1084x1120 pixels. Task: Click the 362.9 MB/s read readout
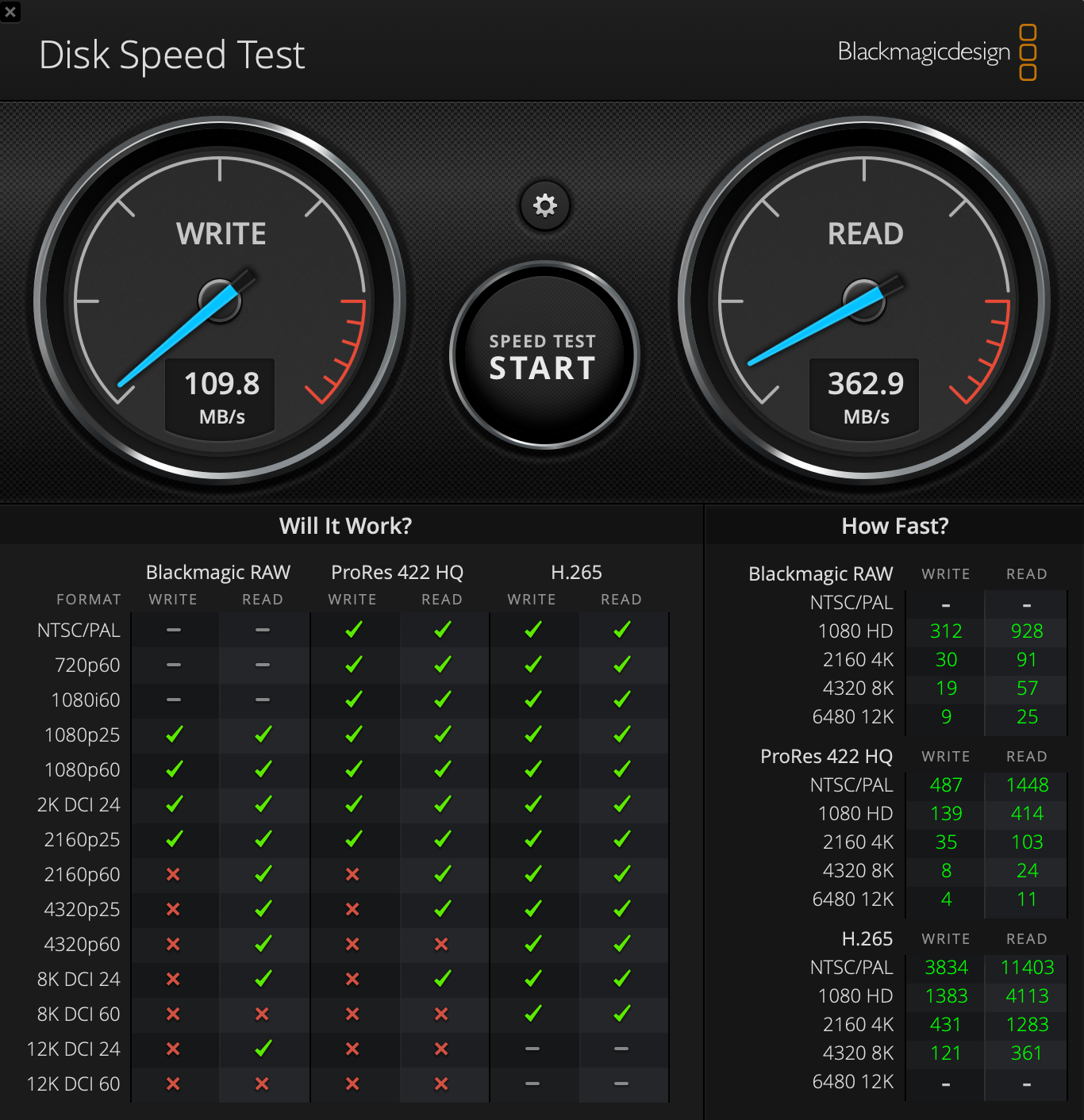click(x=863, y=395)
